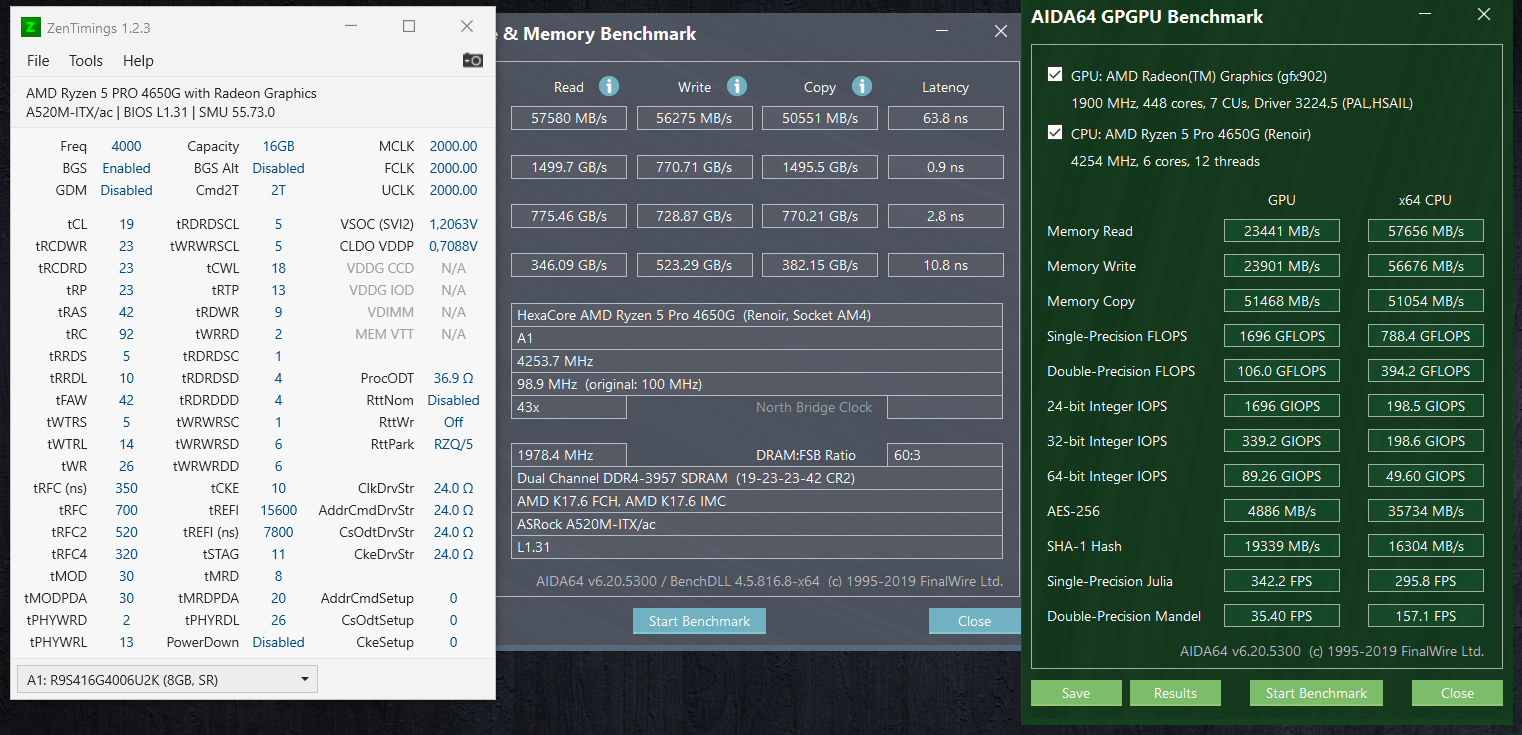Select the tRC value 92
This screenshot has width=1522, height=735.
[x=126, y=334]
